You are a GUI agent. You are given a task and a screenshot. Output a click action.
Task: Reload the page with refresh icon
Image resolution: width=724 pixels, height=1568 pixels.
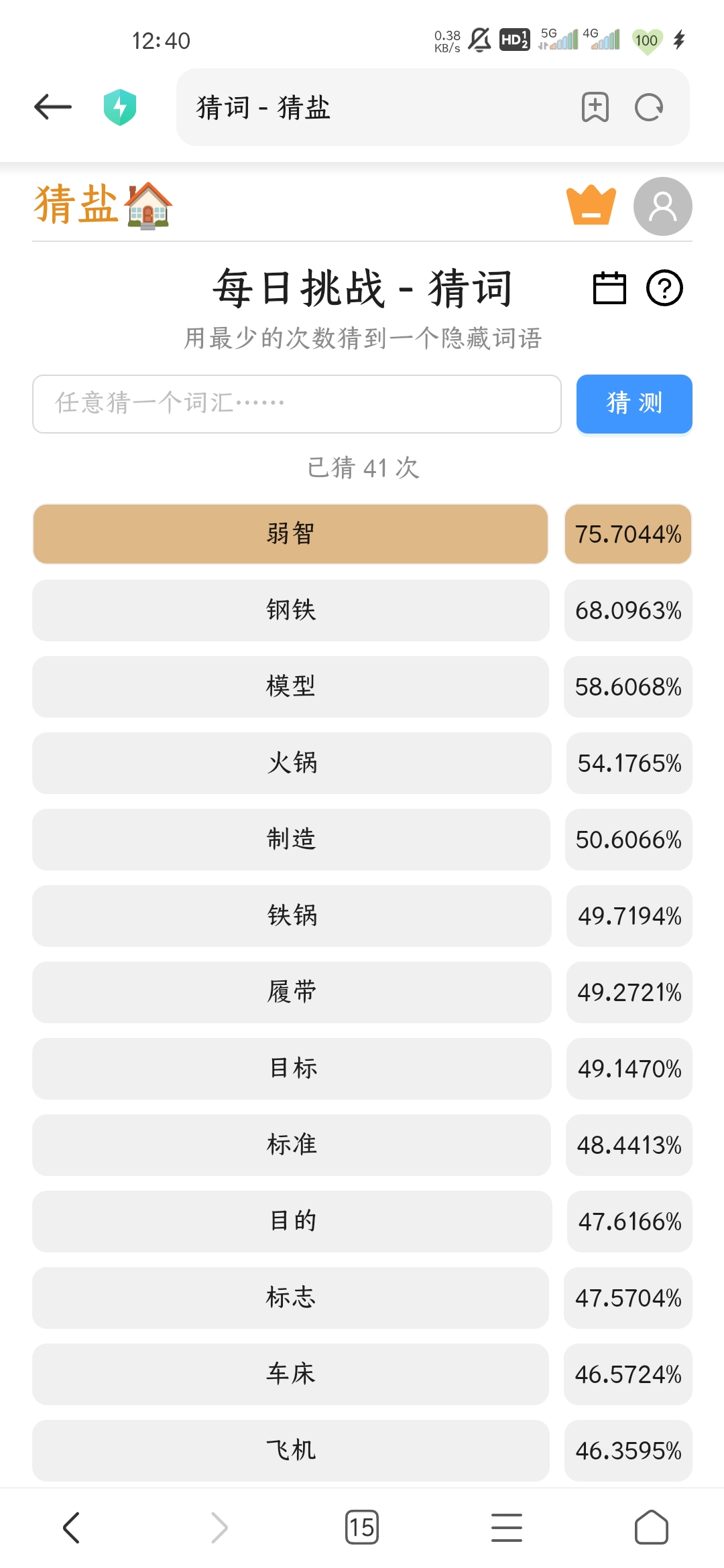tap(649, 107)
